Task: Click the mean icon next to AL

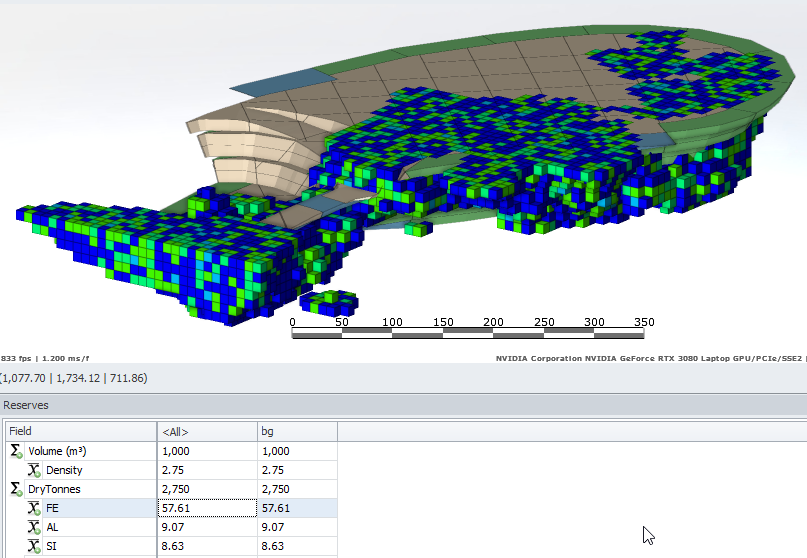Action: (x=34, y=527)
